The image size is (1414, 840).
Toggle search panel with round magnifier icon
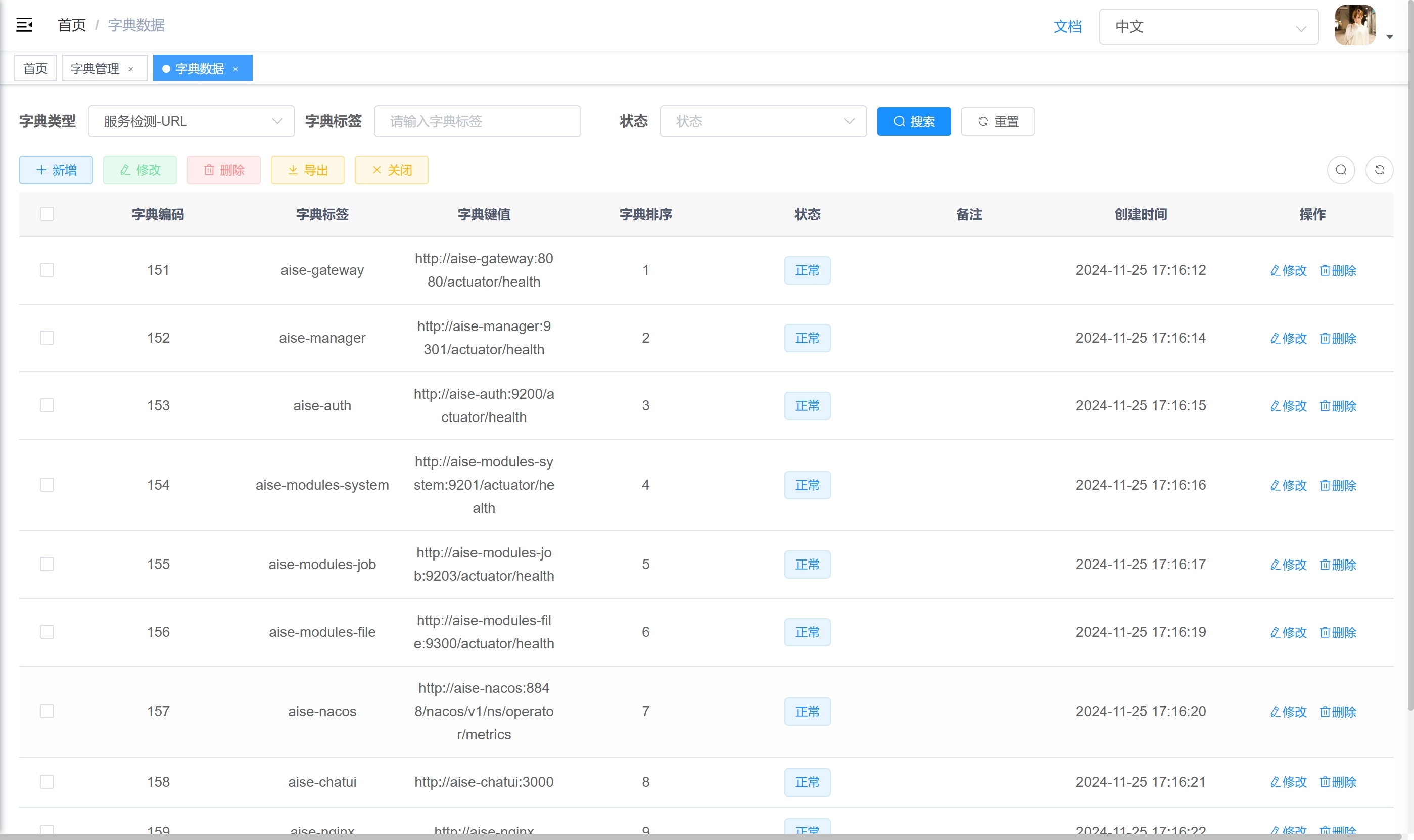coord(1340,170)
